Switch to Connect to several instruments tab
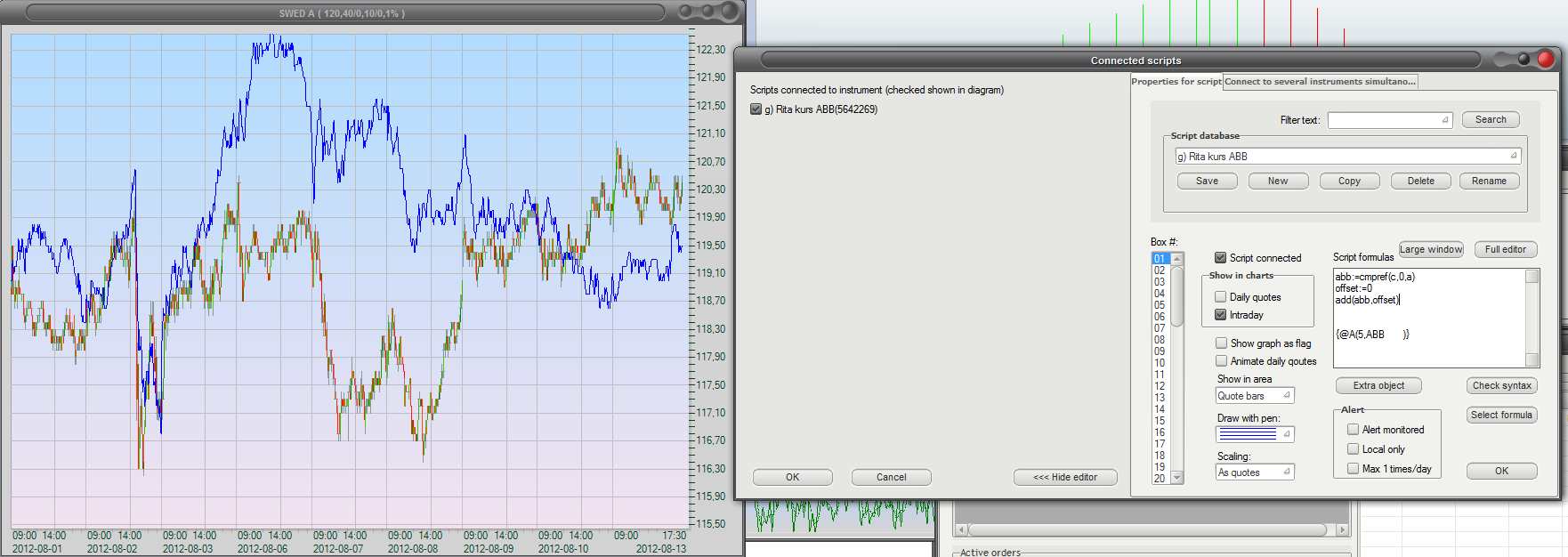 [1319, 82]
